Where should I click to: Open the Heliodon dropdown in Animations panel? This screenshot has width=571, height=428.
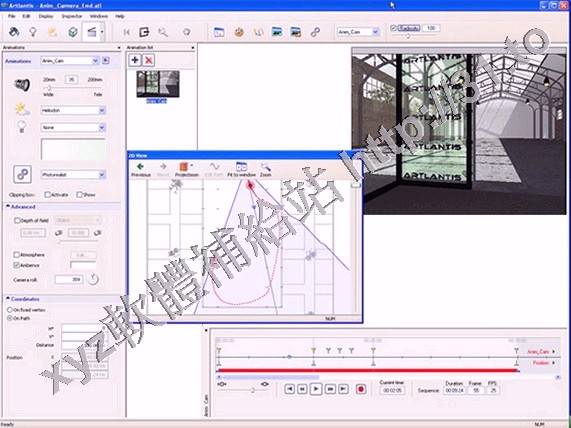click(73, 110)
